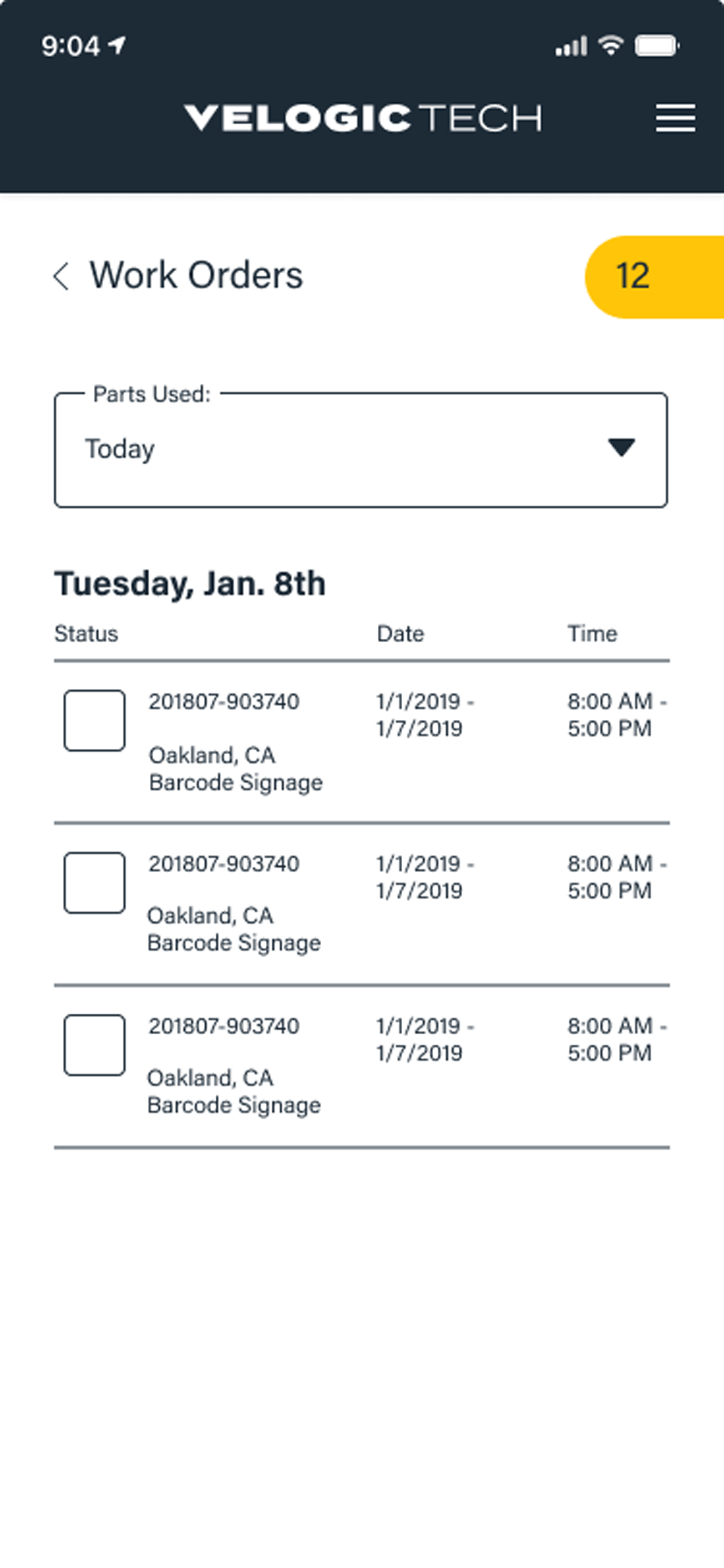Viewport: 724px width, 1568px height.
Task: Open the hamburger menu icon
Action: pyautogui.click(x=676, y=117)
